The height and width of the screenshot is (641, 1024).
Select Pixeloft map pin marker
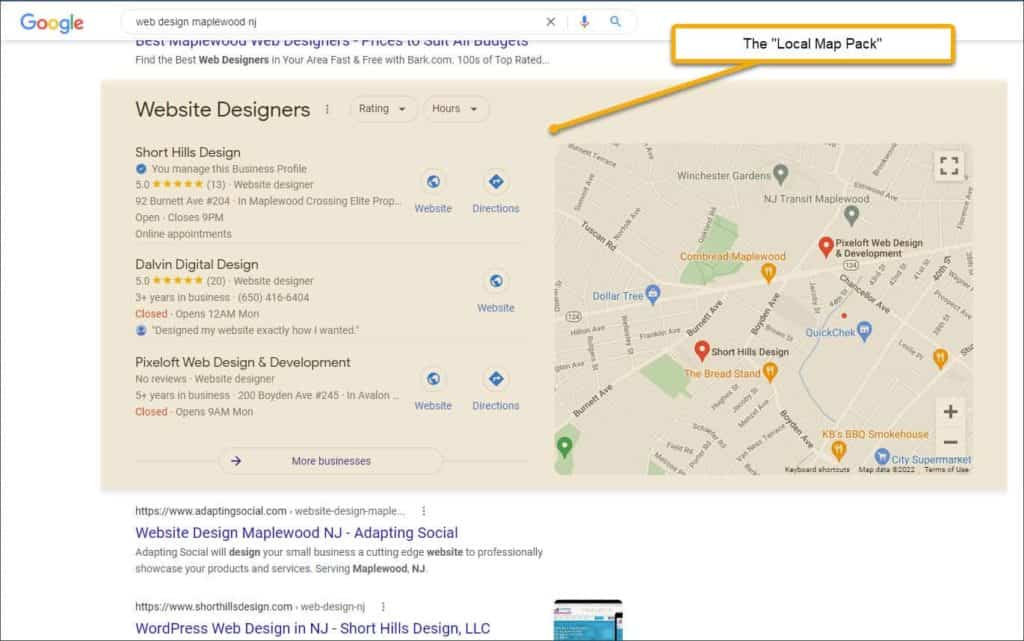pyautogui.click(x=826, y=246)
